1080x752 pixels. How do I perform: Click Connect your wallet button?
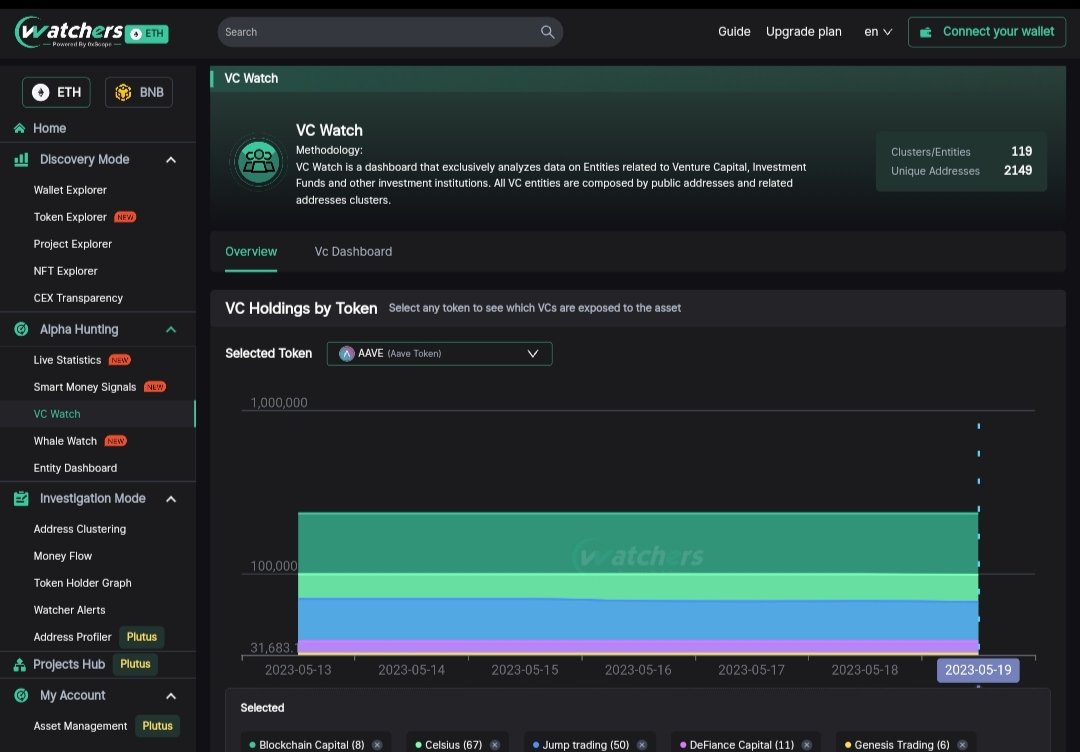point(987,32)
